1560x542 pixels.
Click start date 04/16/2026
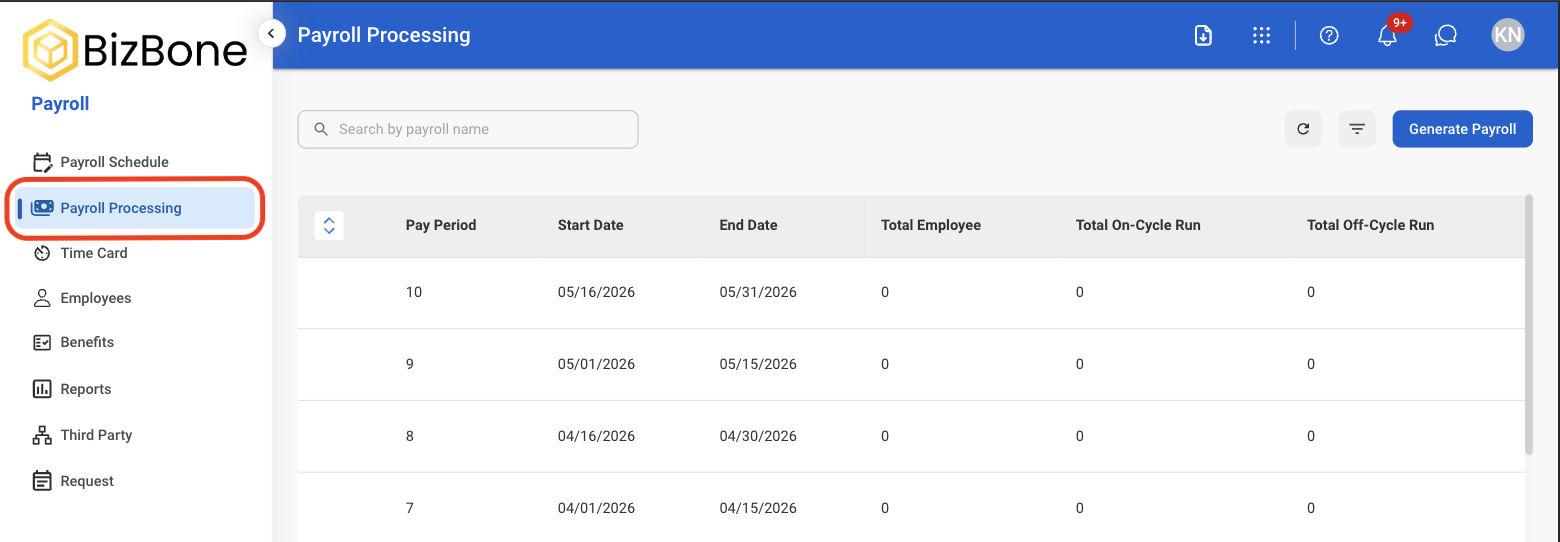click(x=597, y=436)
